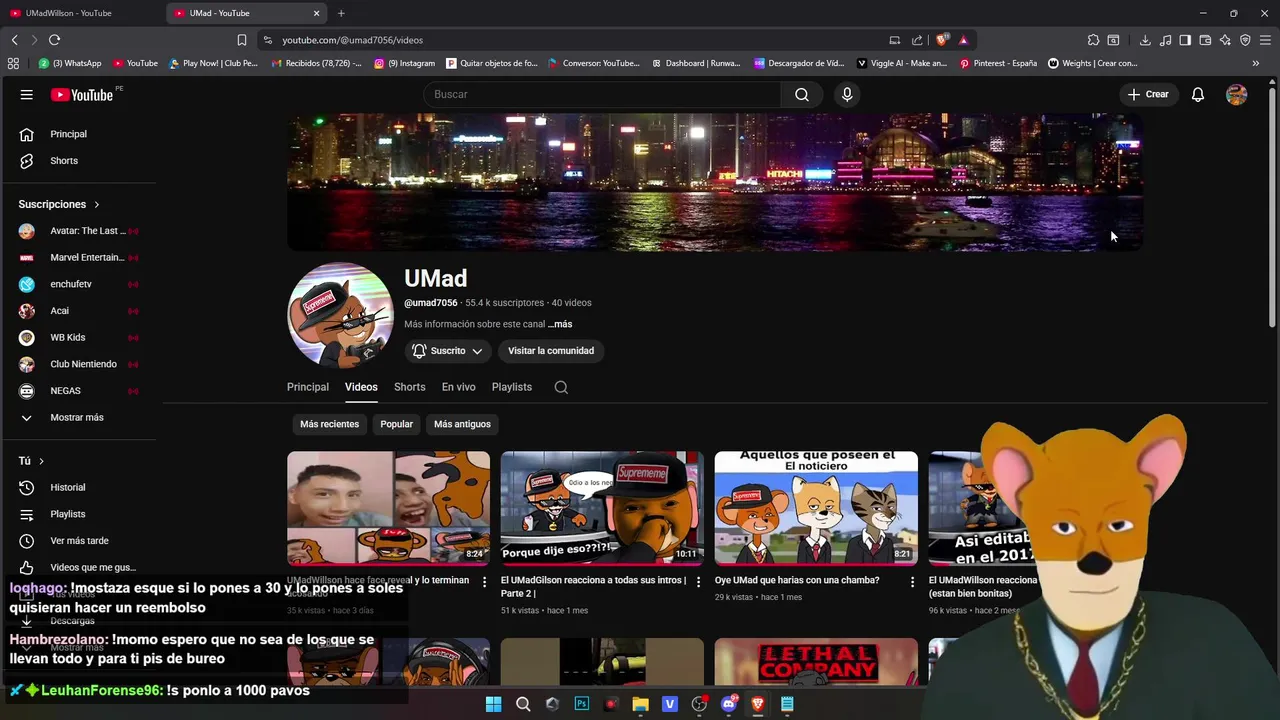Open enchufetv subscription in sidebar
The image size is (1280, 720).
tap(71, 284)
